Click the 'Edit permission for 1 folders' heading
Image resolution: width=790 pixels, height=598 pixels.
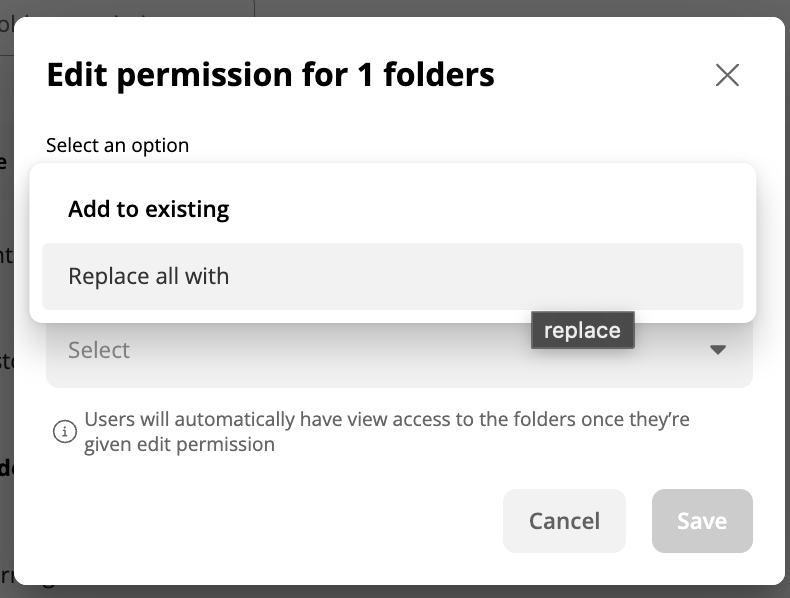point(271,75)
